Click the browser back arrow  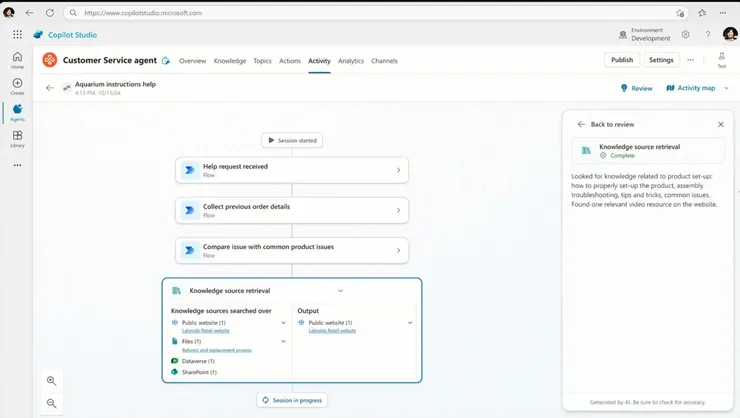click(29, 13)
